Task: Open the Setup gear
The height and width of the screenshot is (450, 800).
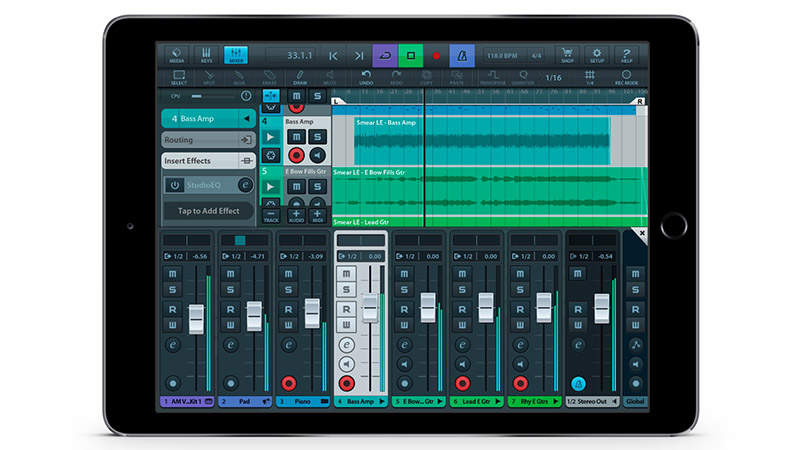Action: tap(597, 55)
